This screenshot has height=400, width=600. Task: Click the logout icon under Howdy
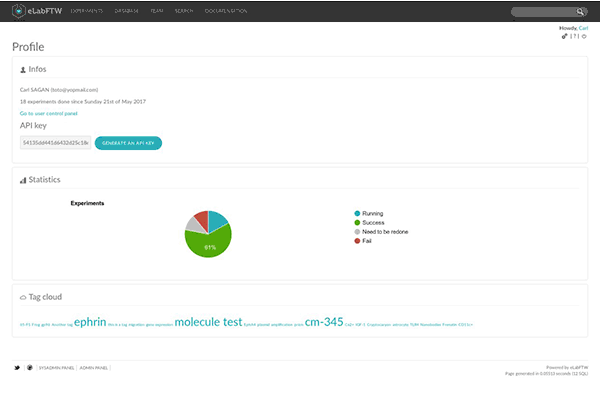tap(584, 36)
